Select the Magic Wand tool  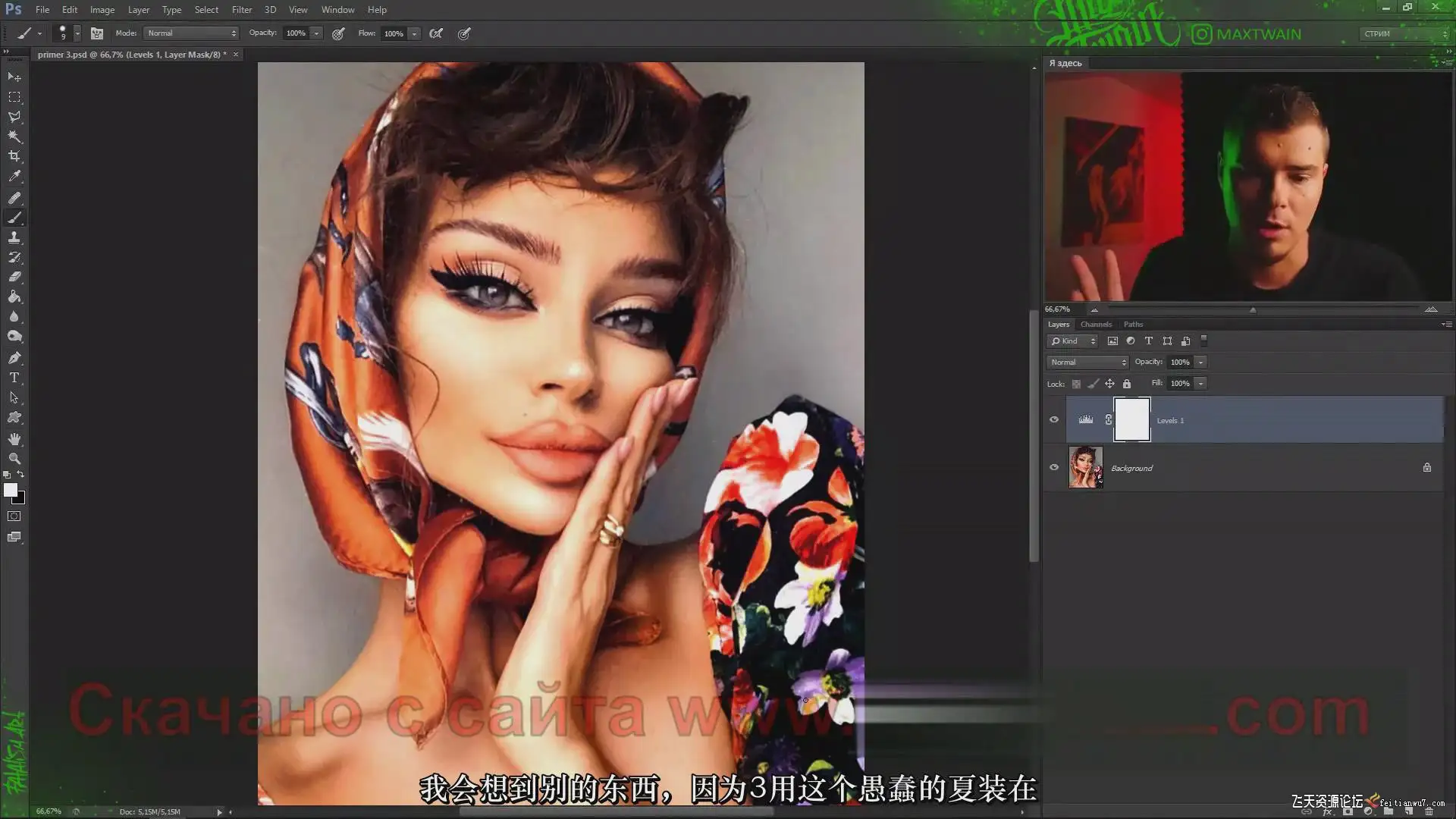(x=14, y=136)
